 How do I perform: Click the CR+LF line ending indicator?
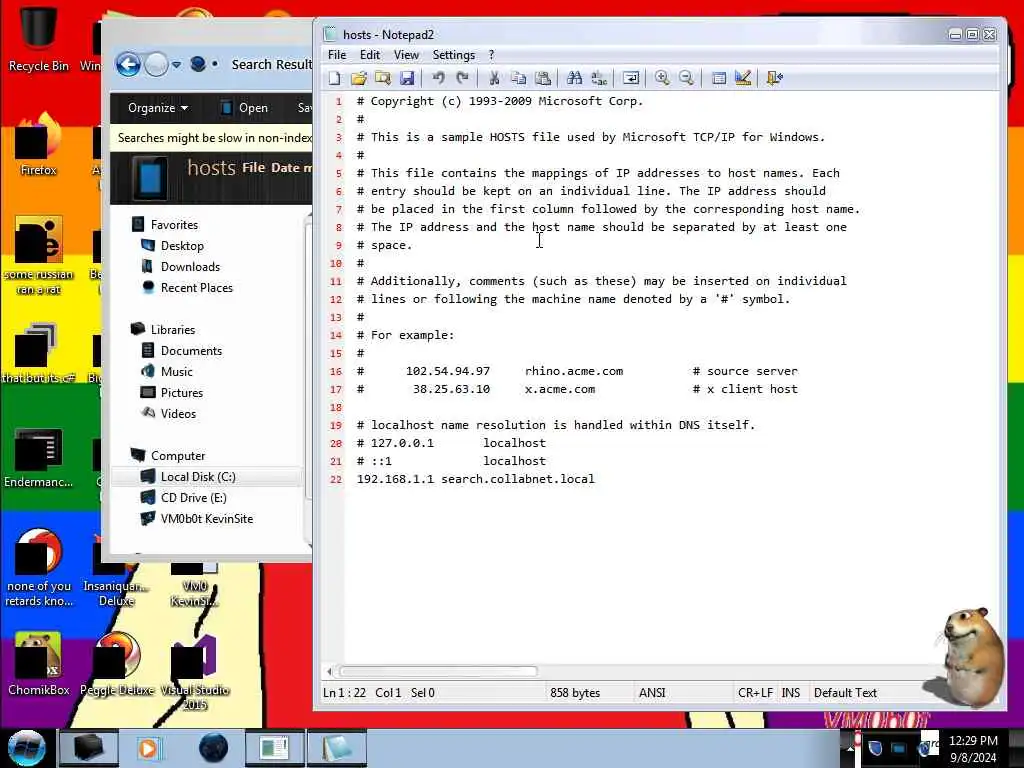tap(755, 693)
